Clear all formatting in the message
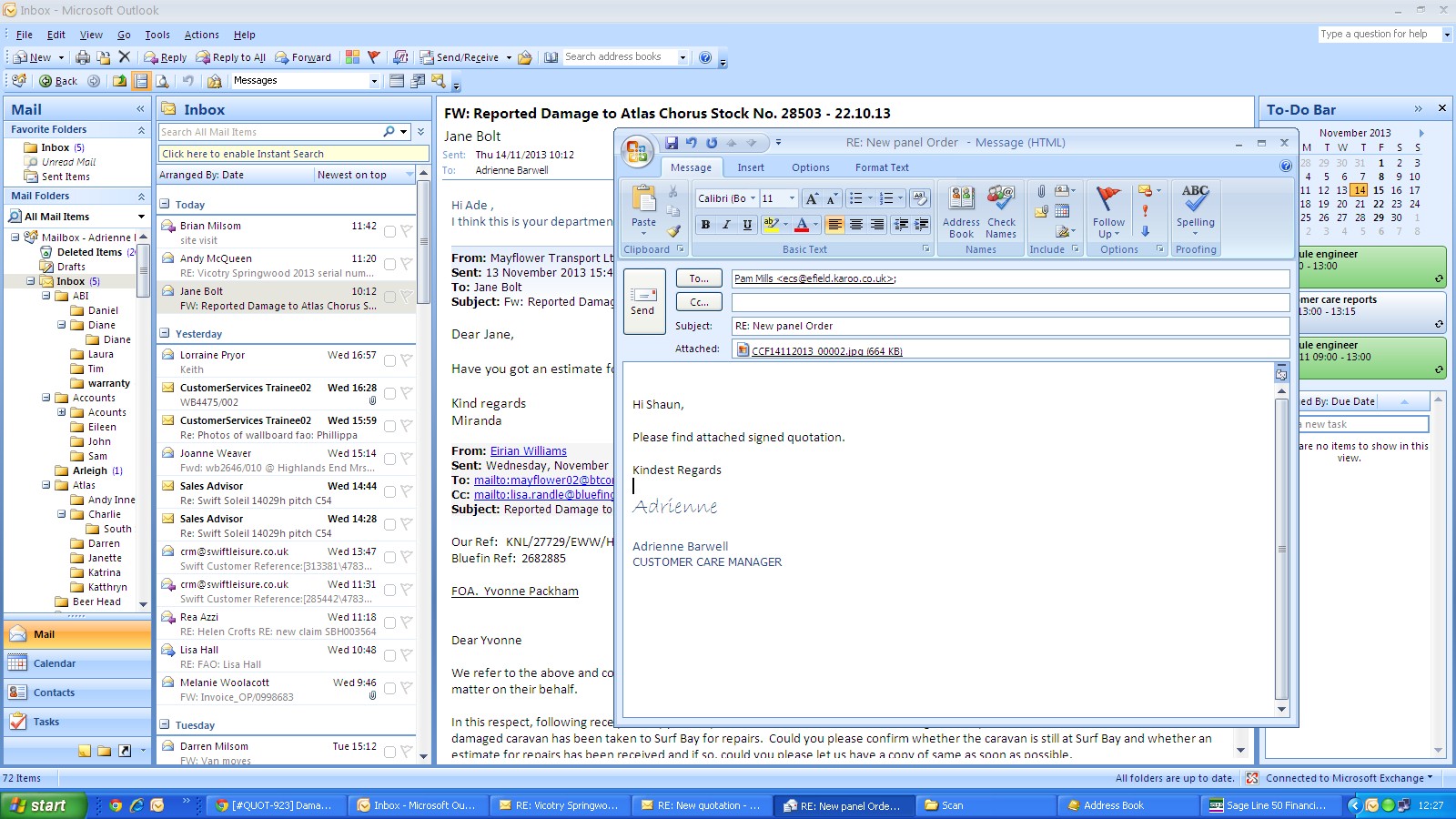 click(x=919, y=198)
